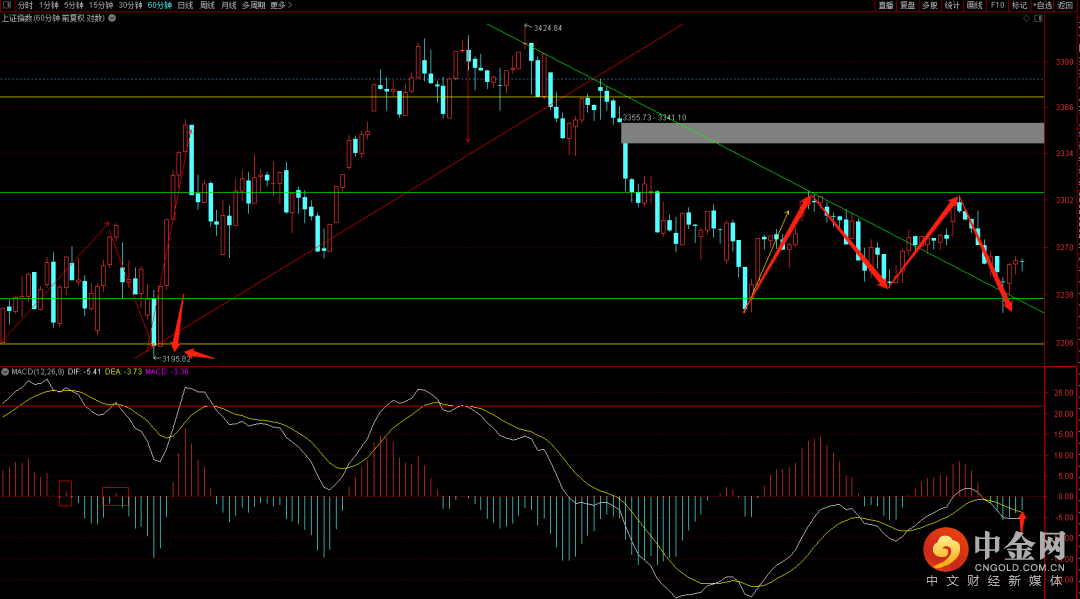This screenshot has width=1080, height=599.
Task: Switch to the 周线 weekly chart
Action: click(x=207, y=5)
